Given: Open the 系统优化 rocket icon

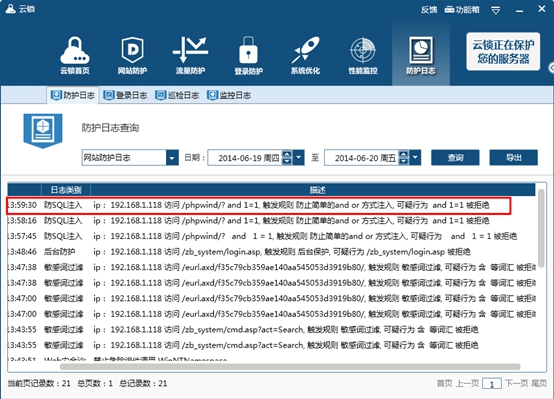Looking at the screenshot, I should click(x=306, y=55).
